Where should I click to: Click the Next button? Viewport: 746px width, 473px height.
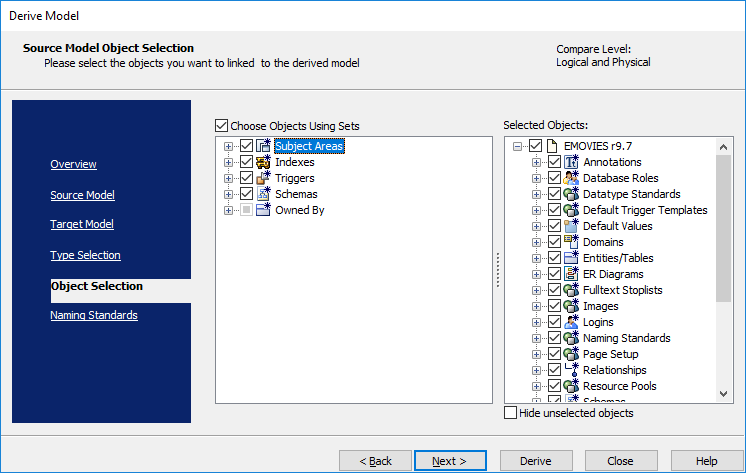[450, 461]
